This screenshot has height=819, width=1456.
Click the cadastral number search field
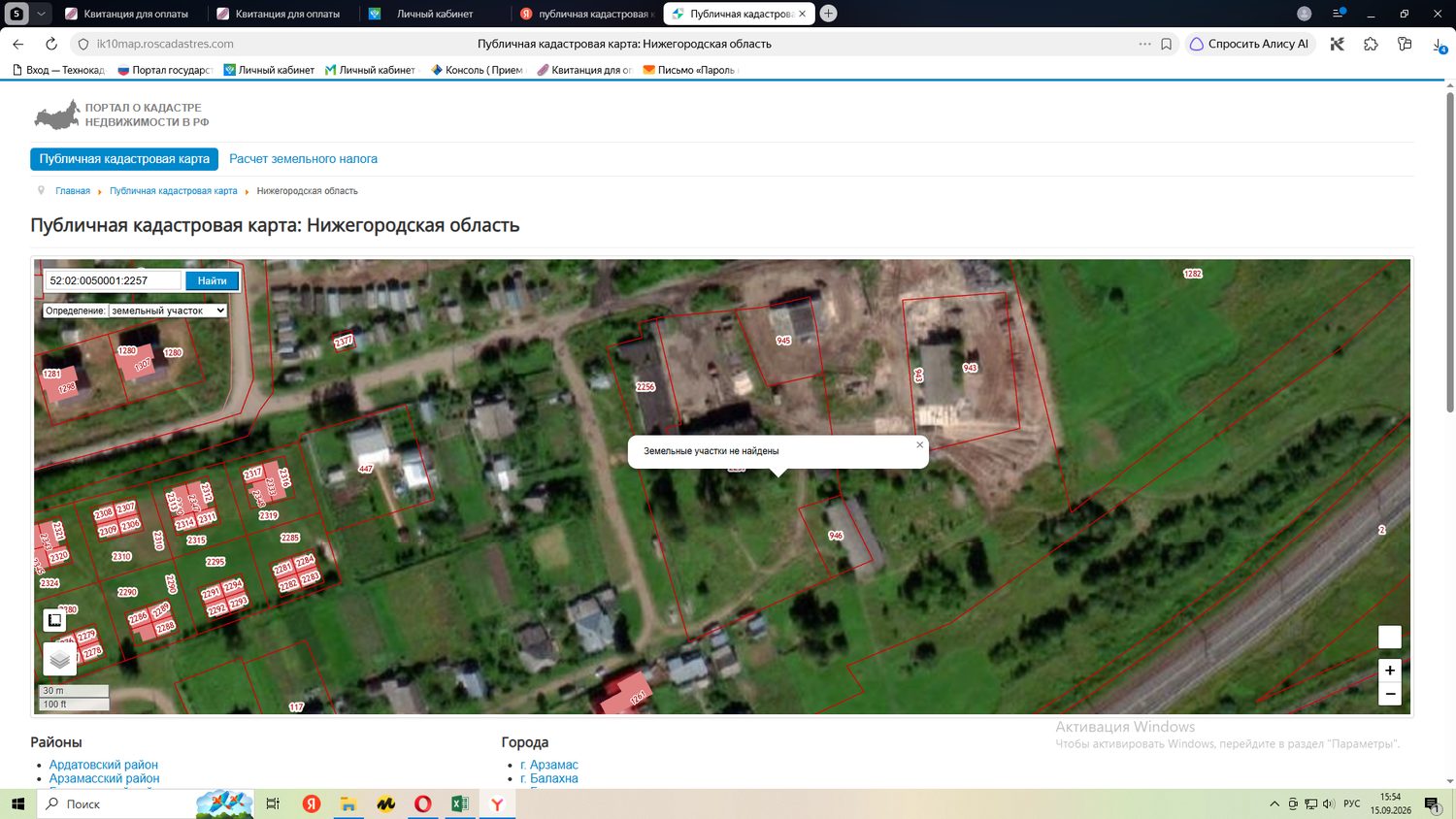(x=114, y=280)
